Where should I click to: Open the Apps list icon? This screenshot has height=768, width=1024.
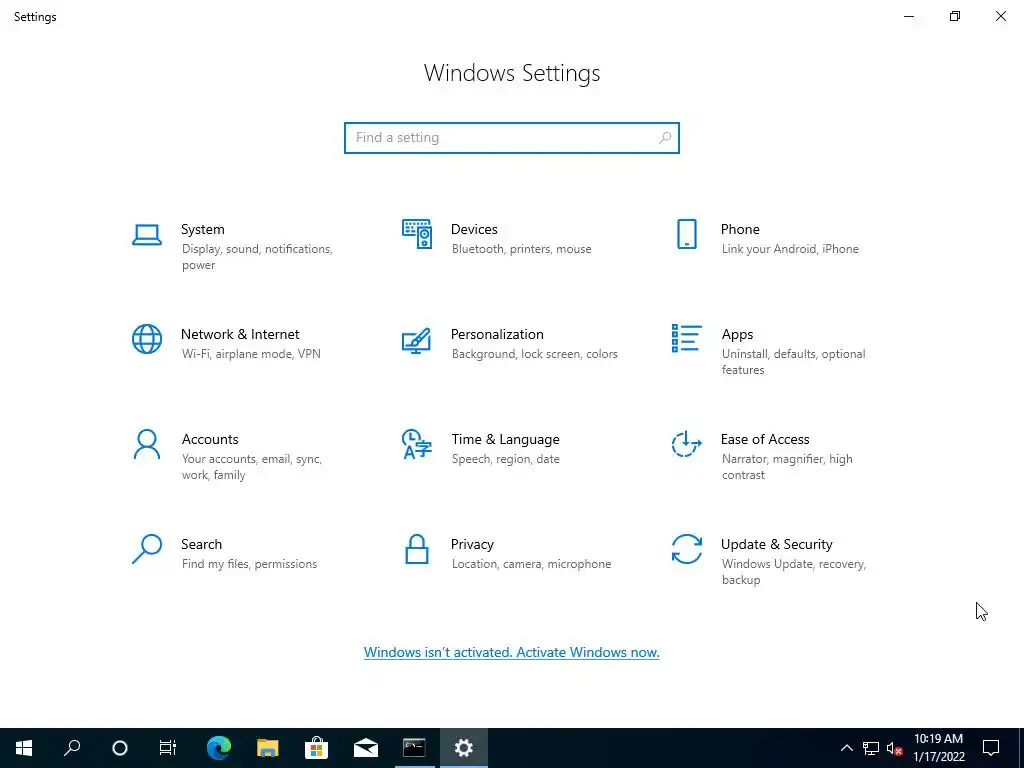point(686,338)
